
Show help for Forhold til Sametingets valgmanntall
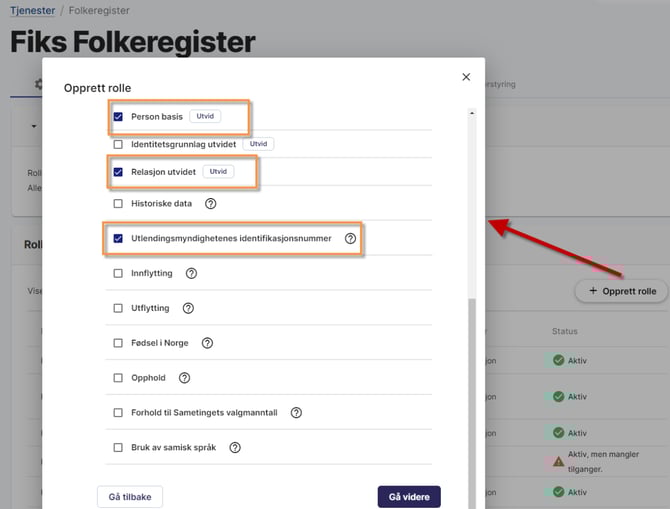(296, 413)
